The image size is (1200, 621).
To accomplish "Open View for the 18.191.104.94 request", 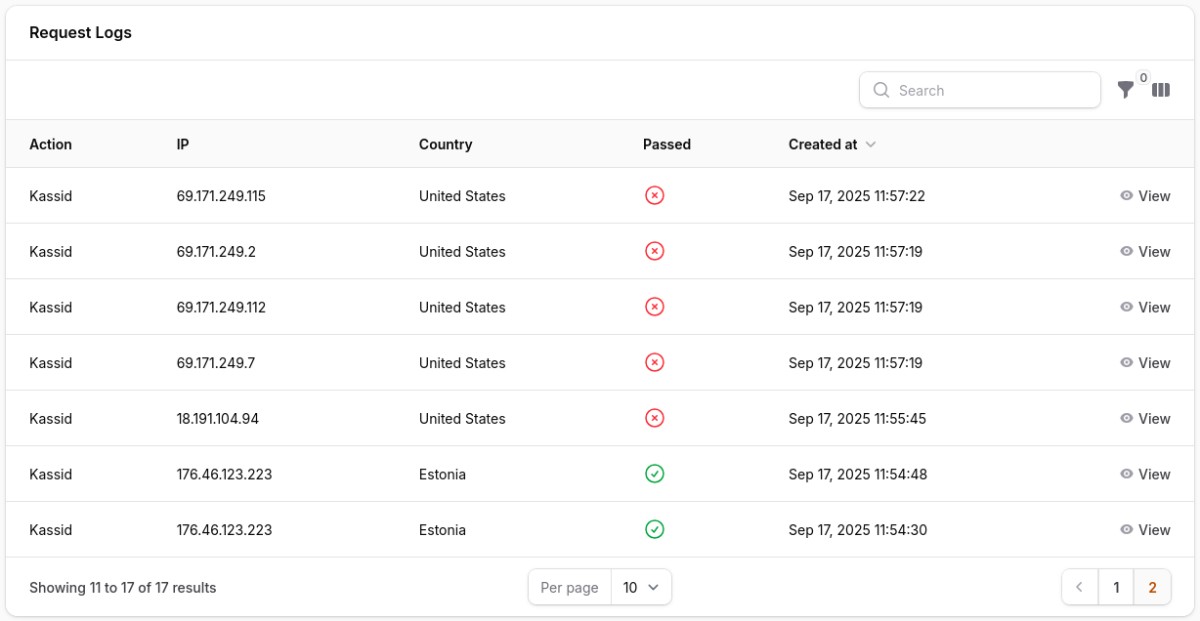I will point(1145,419).
